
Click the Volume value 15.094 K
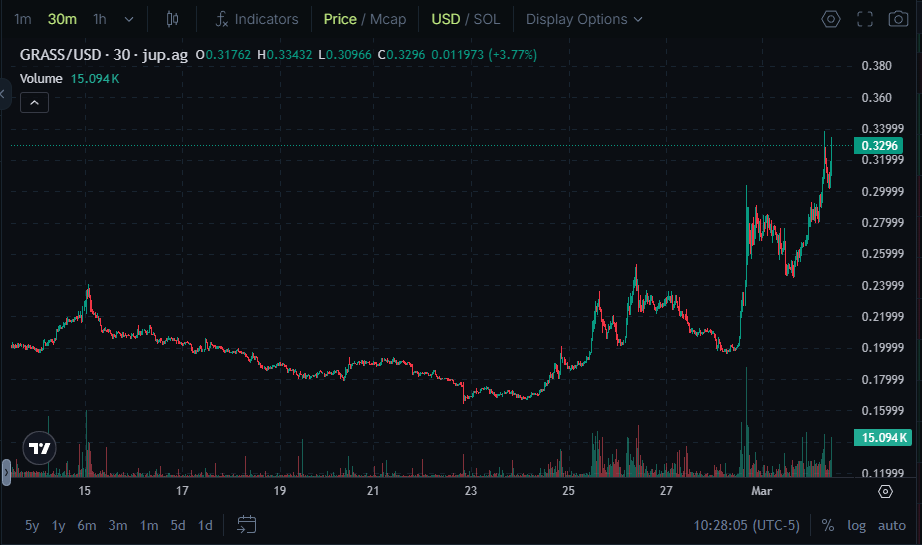point(95,79)
